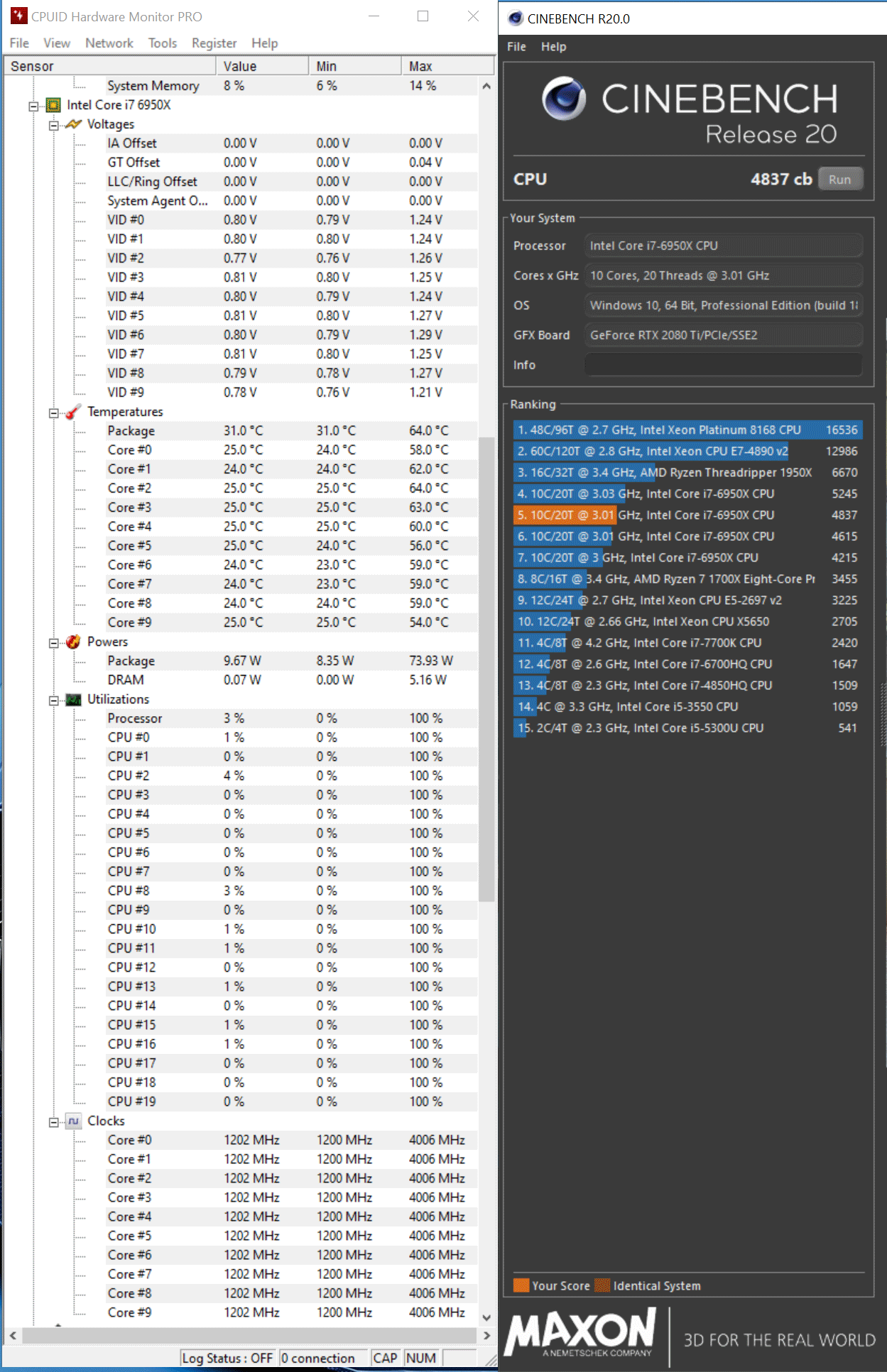The image size is (887, 1372).
Task: Click the Temperatures thermometer icon
Action: pyautogui.click(x=73, y=412)
